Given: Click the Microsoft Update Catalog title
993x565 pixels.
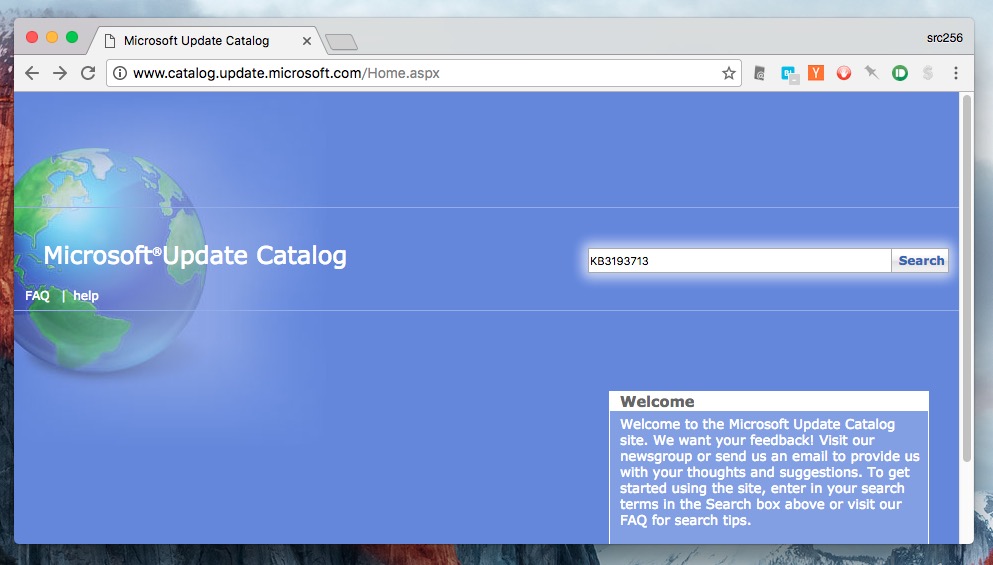Looking at the screenshot, I should point(195,256).
